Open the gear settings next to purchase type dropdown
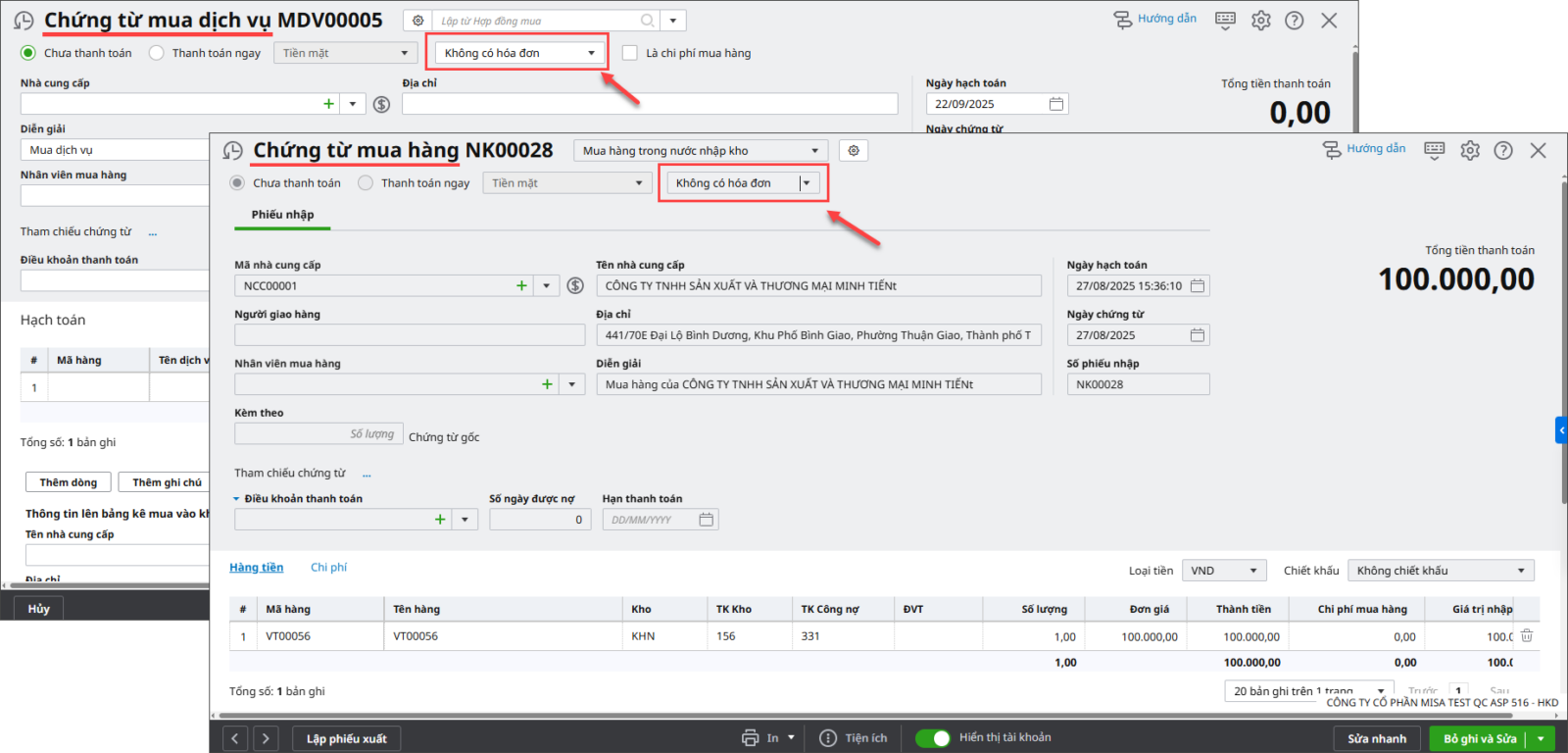This screenshot has height=753, width=1568. click(x=854, y=151)
